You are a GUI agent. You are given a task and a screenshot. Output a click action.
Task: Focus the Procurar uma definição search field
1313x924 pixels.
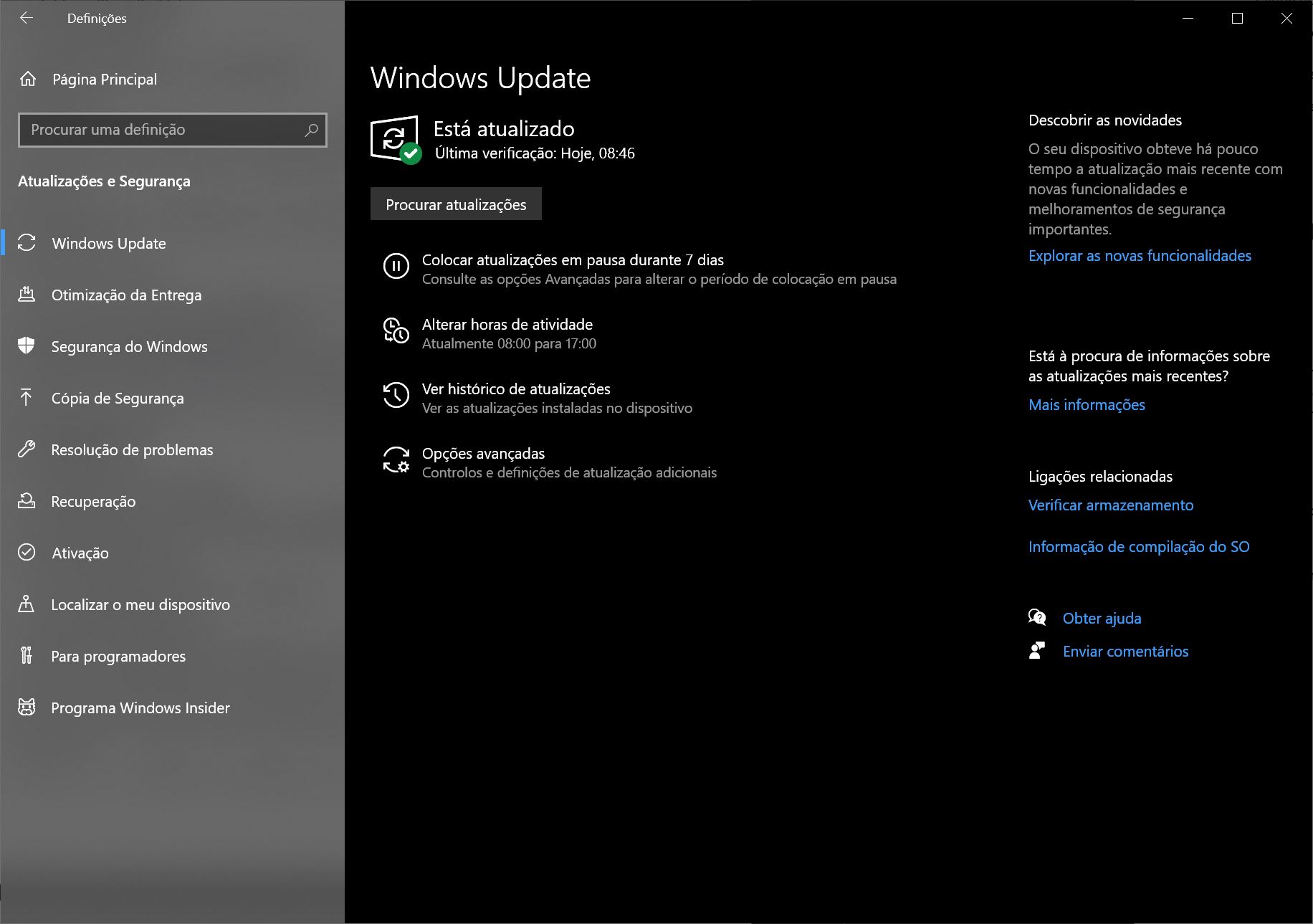pyautogui.click(x=172, y=130)
